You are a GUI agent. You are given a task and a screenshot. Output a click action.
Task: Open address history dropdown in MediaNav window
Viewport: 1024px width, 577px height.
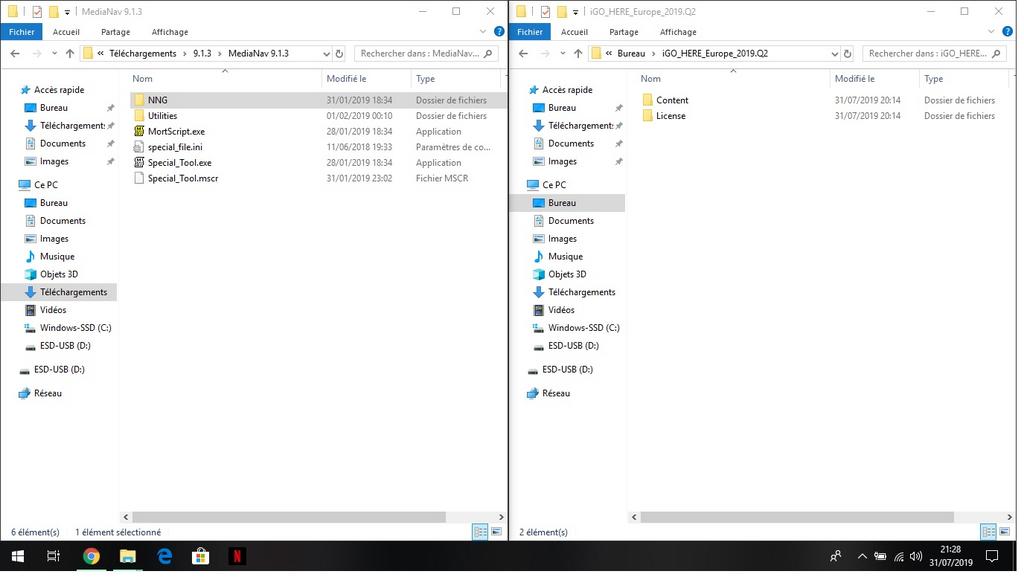(326, 54)
